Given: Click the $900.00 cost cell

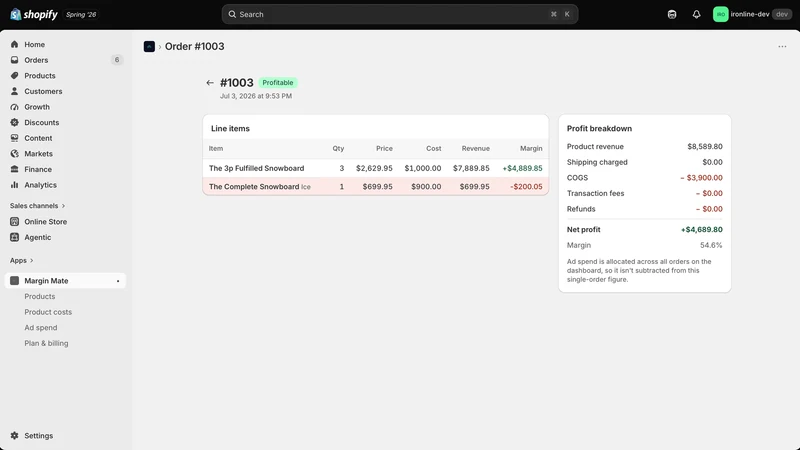Looking at the screenshot, I should click(x=427, y=187).
